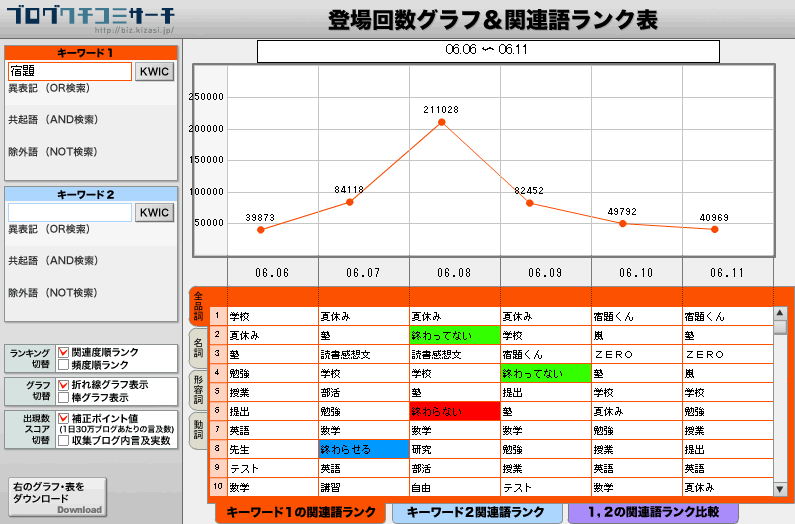This screenshot has width=795, height=524.
Task: Click the ブログクチコミサーチ logo
Action: [89, 18]
